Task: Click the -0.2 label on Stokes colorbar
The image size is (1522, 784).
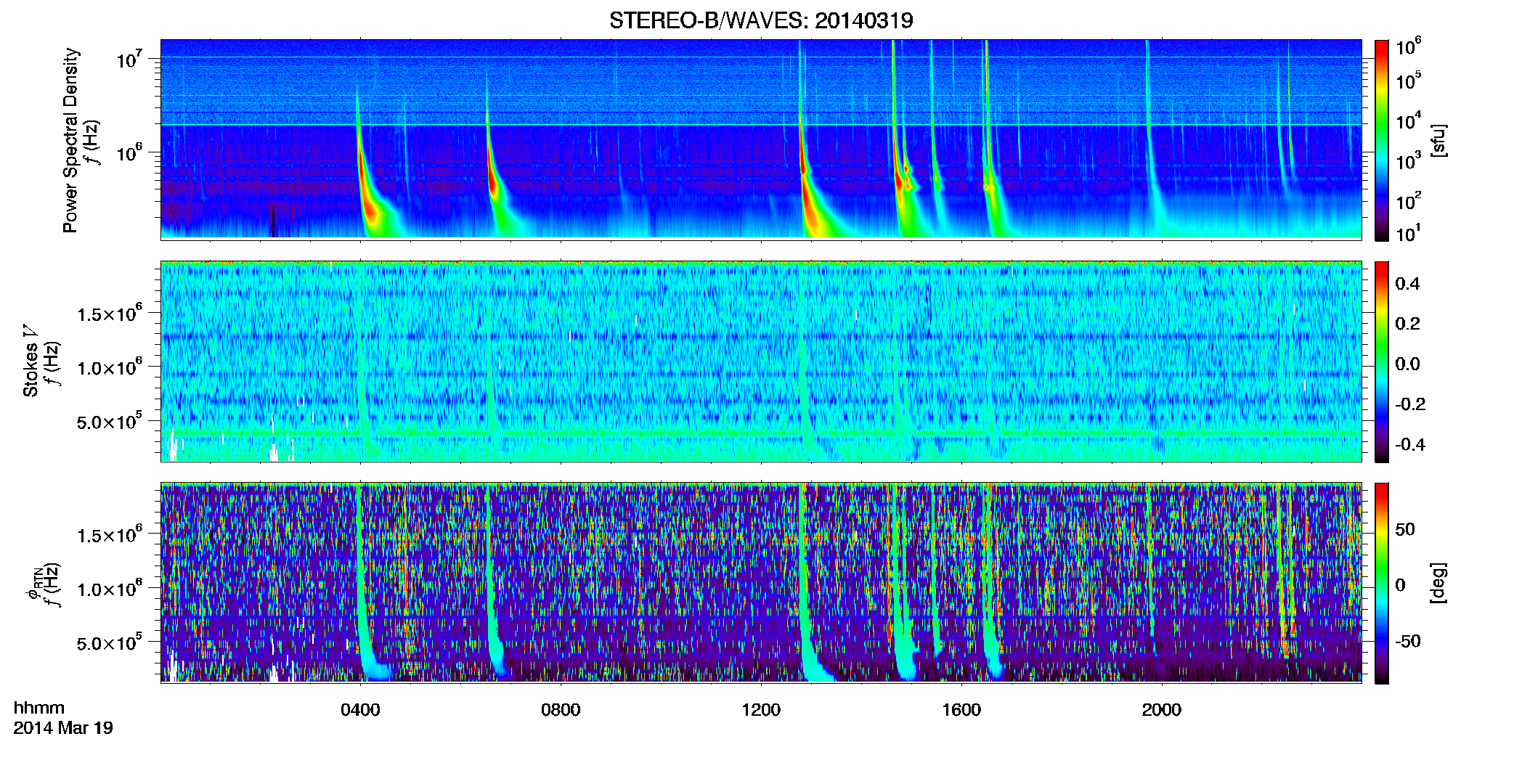Action: coord(1410,404)
